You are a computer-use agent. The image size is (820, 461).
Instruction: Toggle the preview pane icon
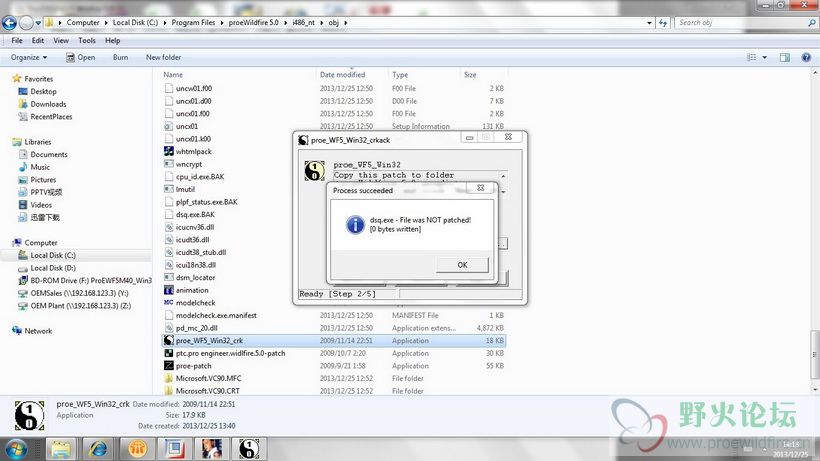[784, 57]
